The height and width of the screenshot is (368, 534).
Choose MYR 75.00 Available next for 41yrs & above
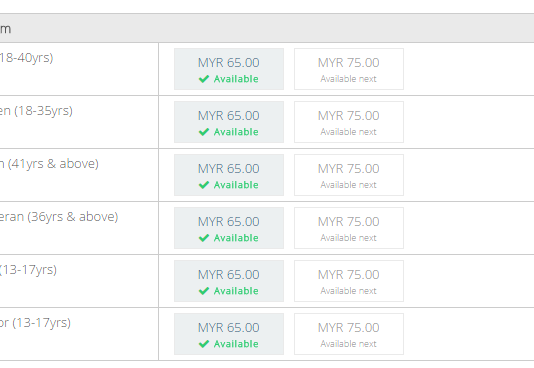pyautogui.click(x=349, y=175)
